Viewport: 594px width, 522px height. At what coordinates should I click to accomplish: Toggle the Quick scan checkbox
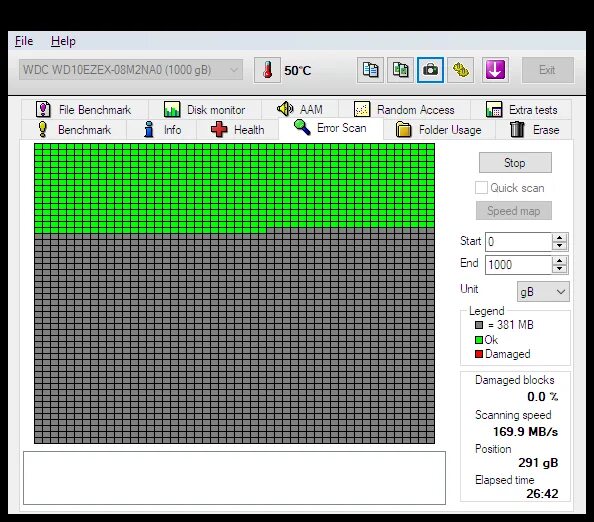pyautogui.click(x=481, y=188)
